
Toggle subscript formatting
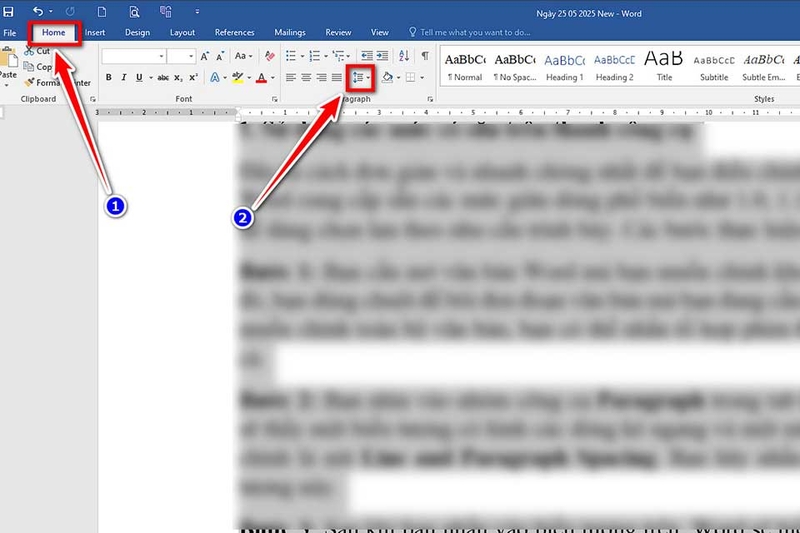point(178,78)
